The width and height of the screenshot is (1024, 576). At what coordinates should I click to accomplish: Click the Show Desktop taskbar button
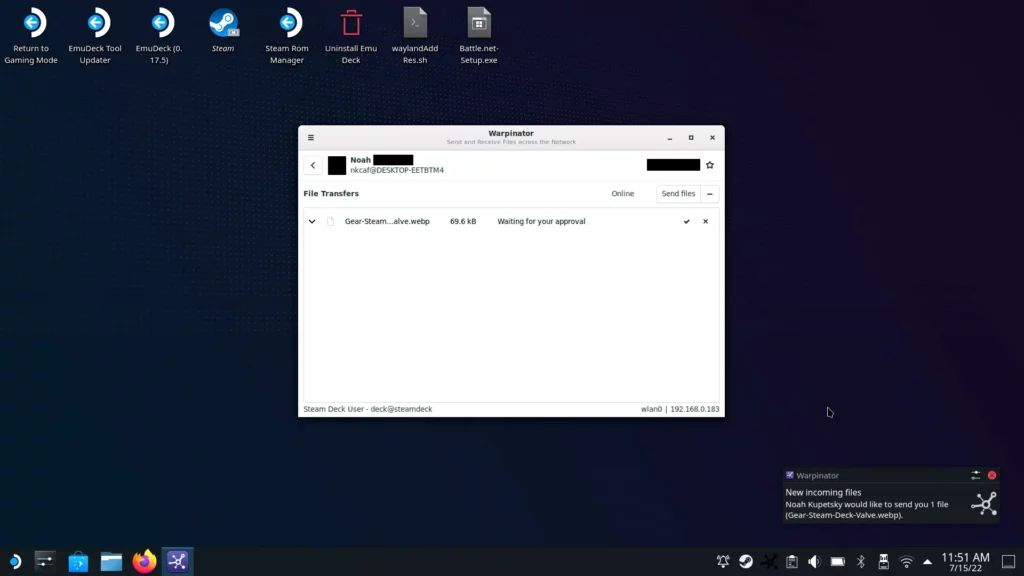click(x=1008, y=562)
